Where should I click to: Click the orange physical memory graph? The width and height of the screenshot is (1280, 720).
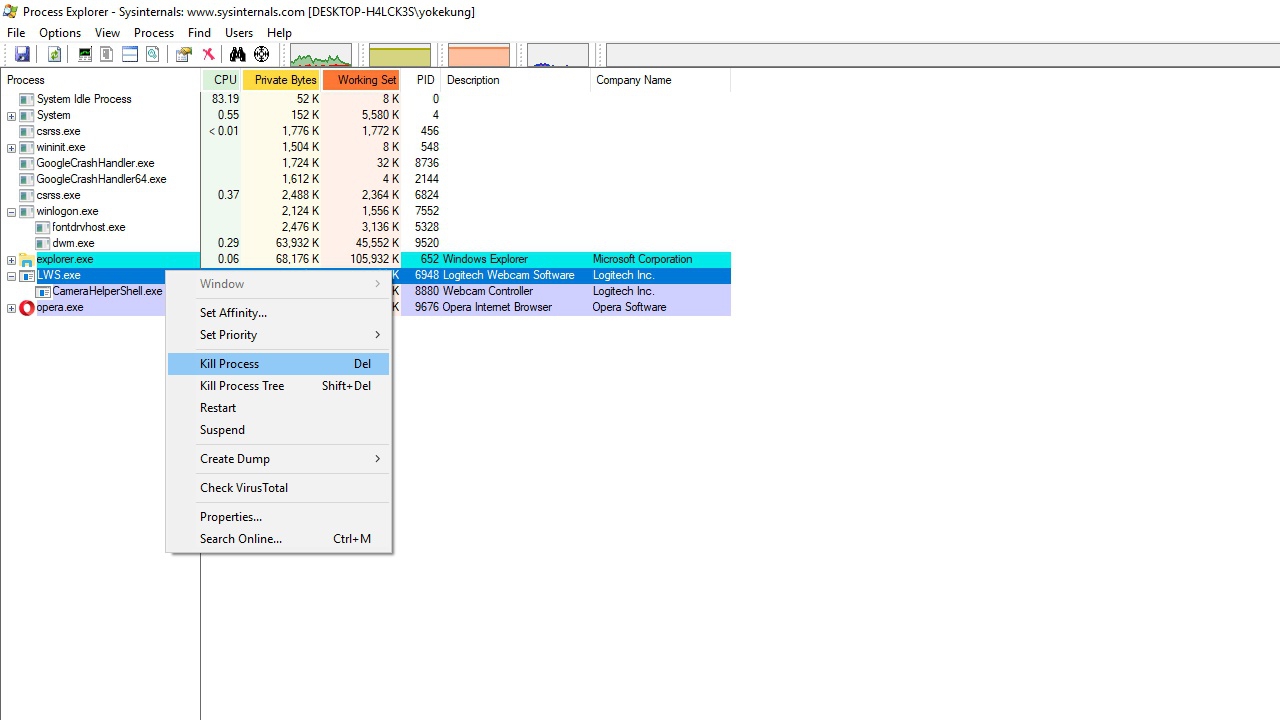tap(479, 56)
